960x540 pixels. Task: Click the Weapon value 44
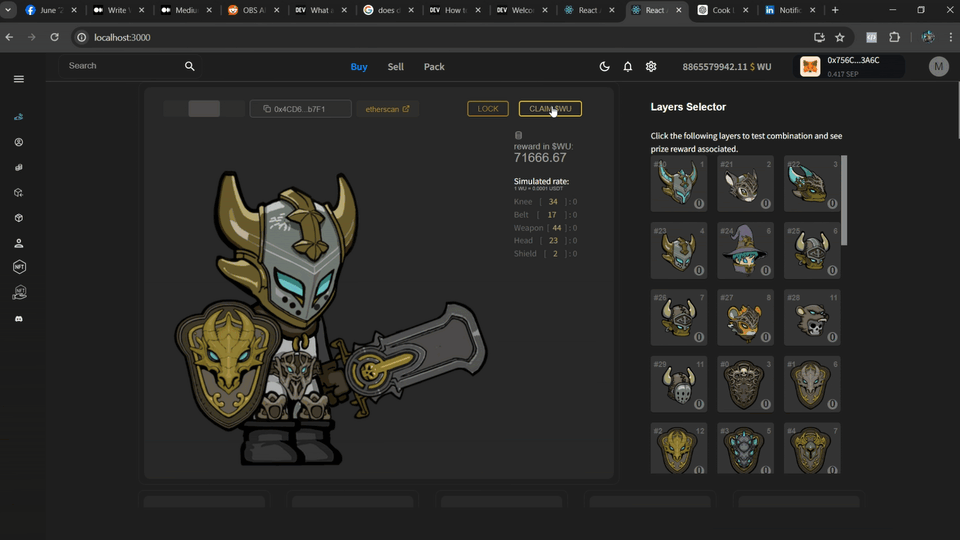coord(557,228)
